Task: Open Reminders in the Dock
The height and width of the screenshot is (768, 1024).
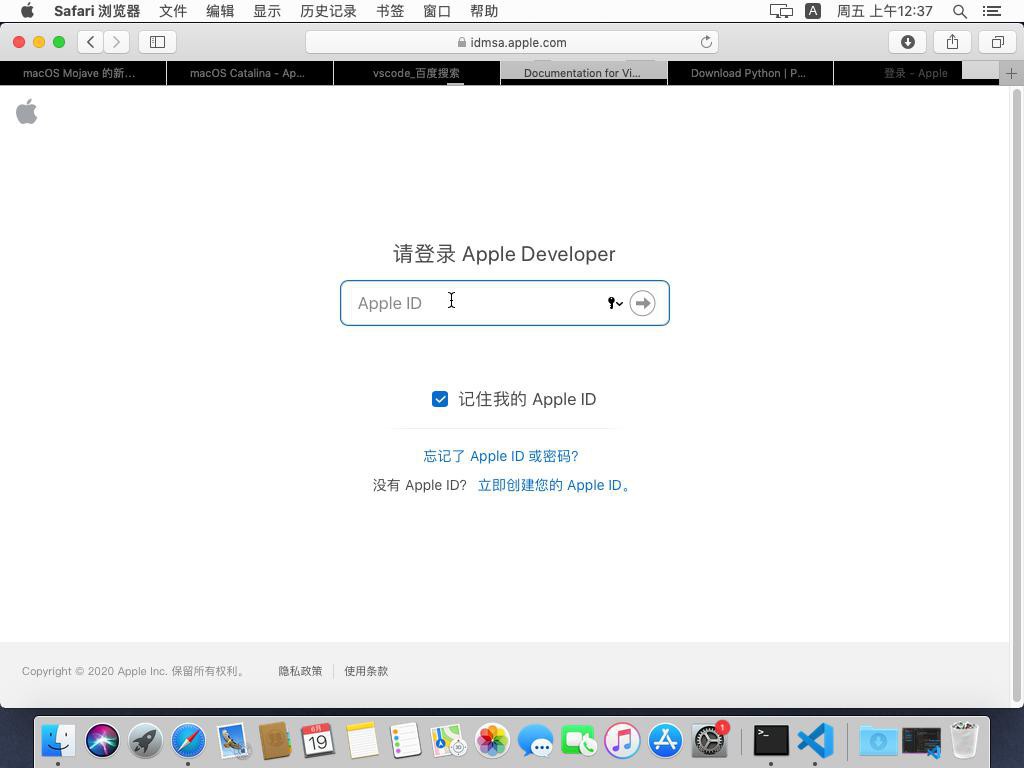Action: click(405, 741)
